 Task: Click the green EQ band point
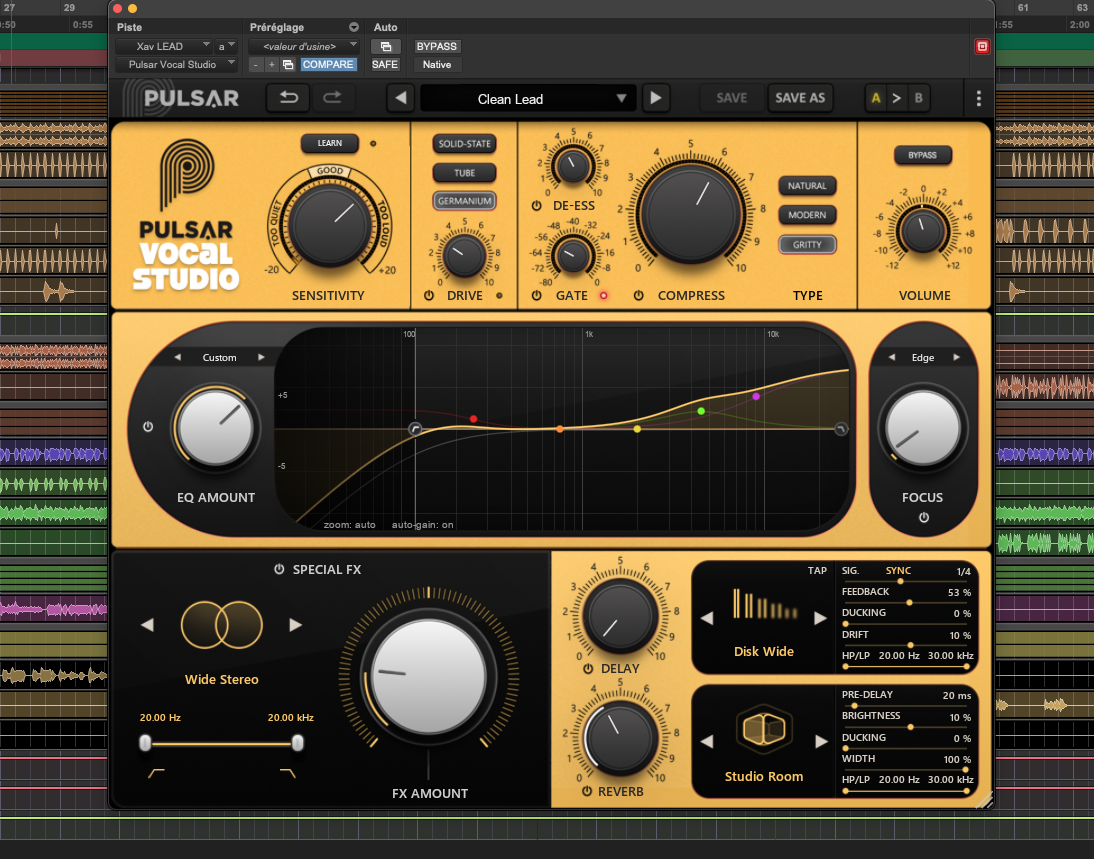tap(701, 411)
